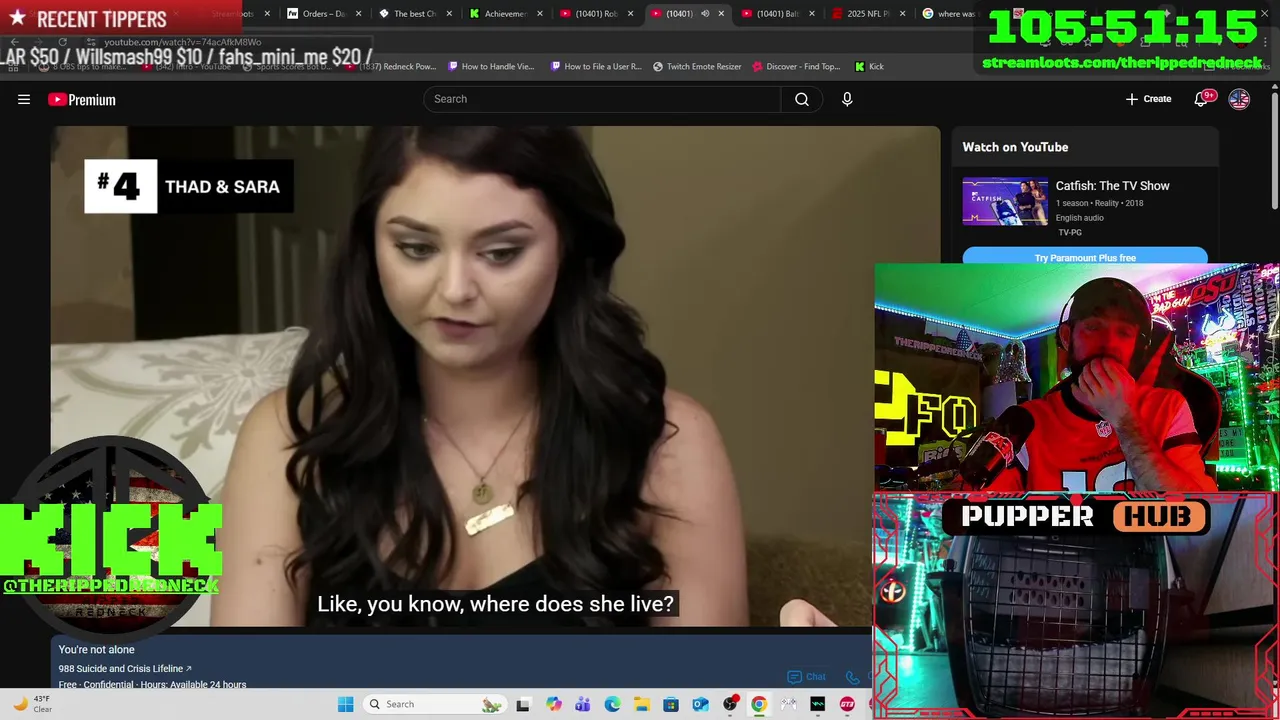This screenshot has height=720, width=1280.
Task: Open the Create upload button
Action: 1148,99
